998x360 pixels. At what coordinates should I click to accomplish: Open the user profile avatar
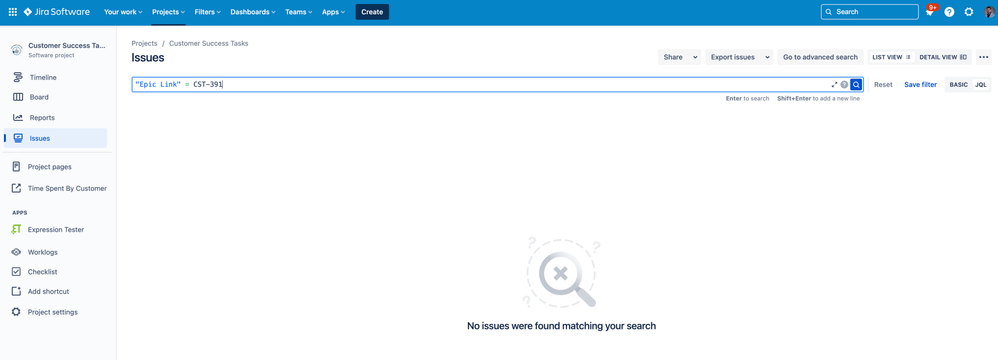(x=988, y=12)
